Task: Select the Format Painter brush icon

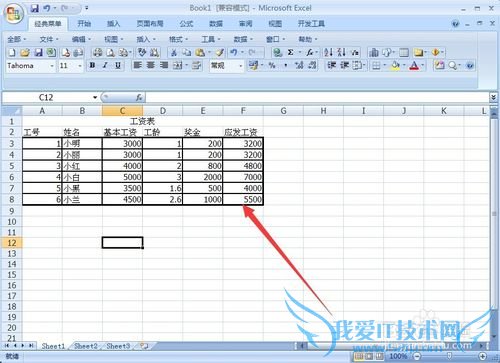Action: (220, 52)
